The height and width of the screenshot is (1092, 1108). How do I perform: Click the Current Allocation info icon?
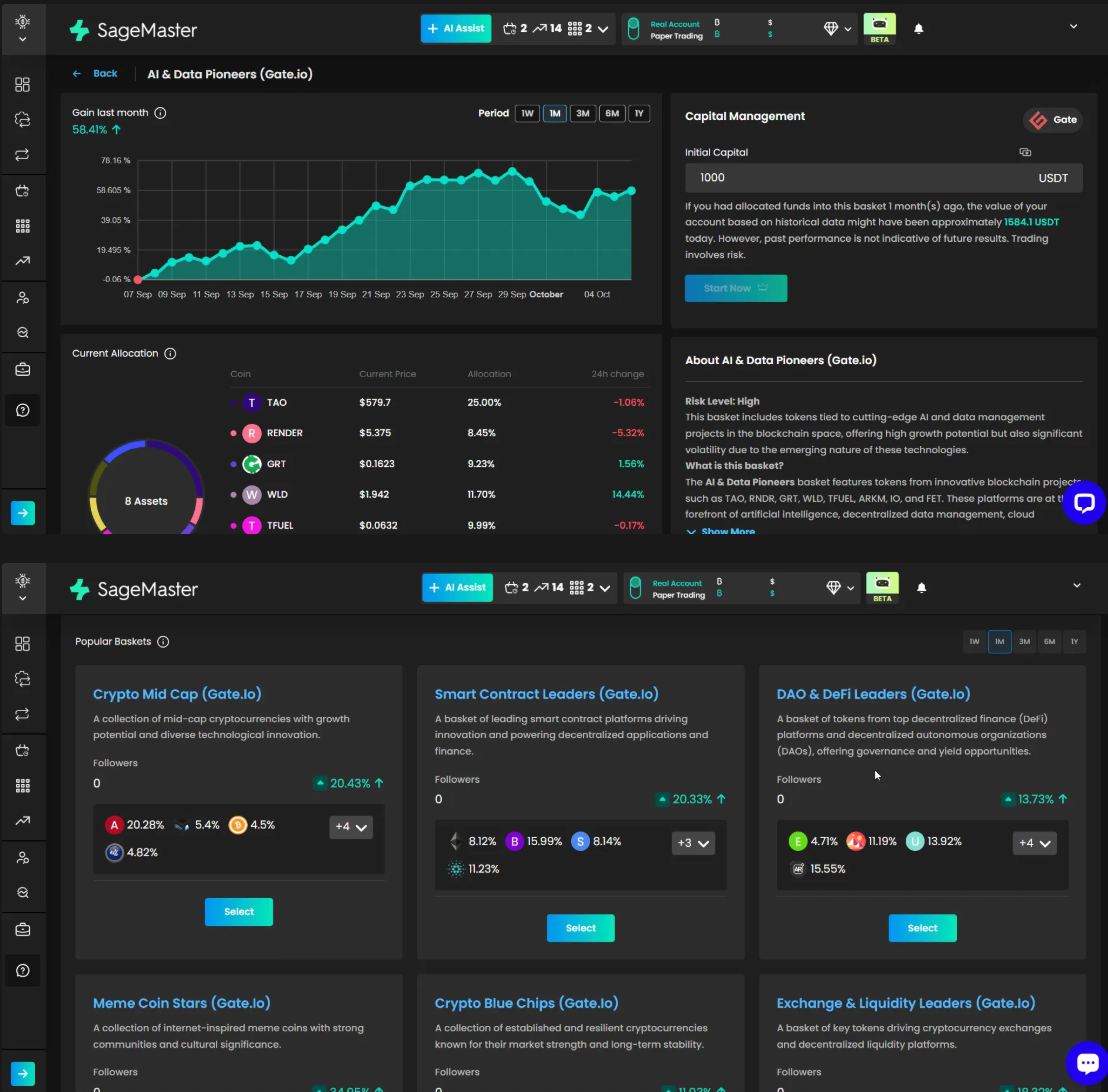coord(170,353)
